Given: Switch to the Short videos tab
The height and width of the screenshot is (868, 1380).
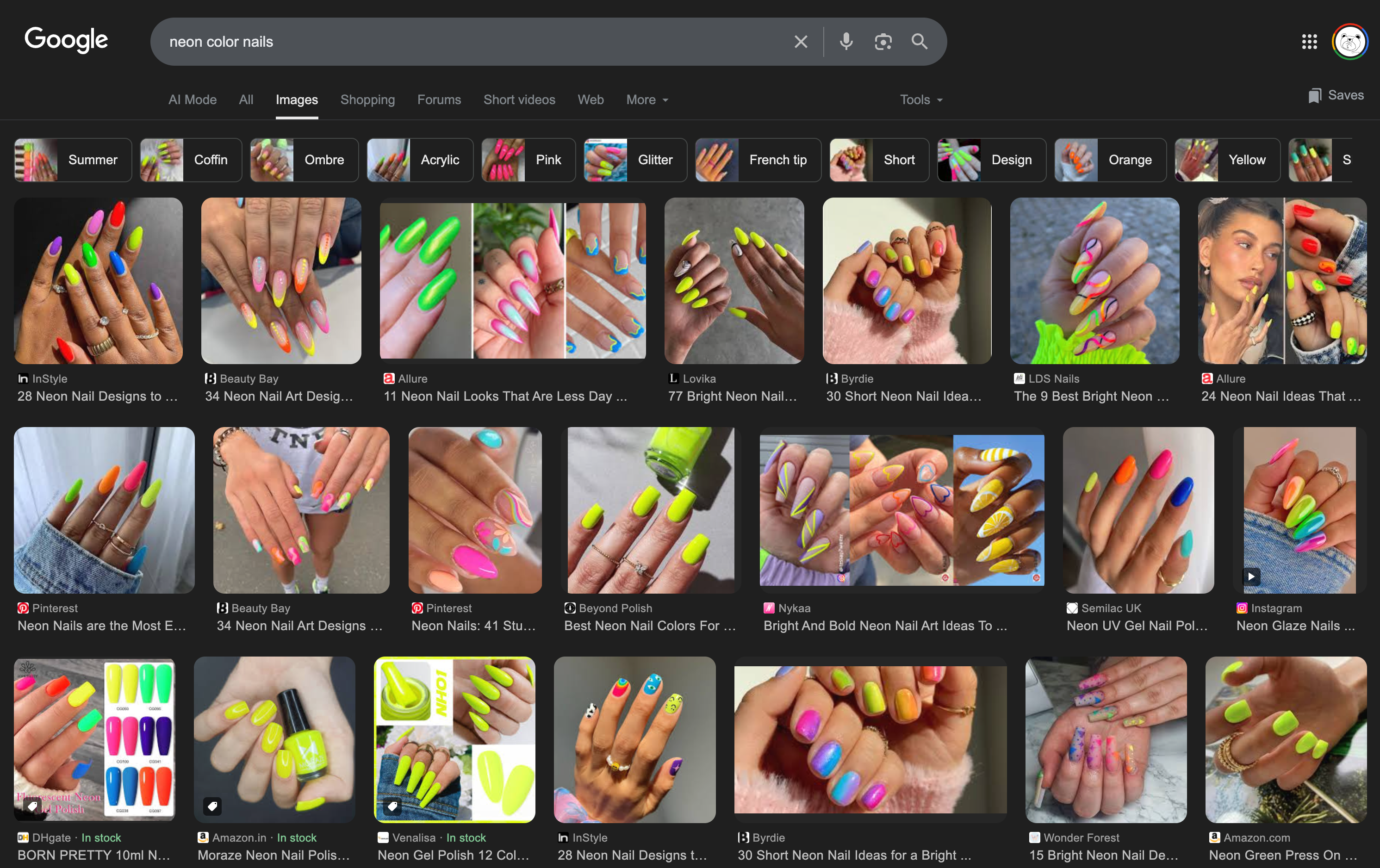Looking at the screenshot, I should pyautogui.click(x=519, y=99).
